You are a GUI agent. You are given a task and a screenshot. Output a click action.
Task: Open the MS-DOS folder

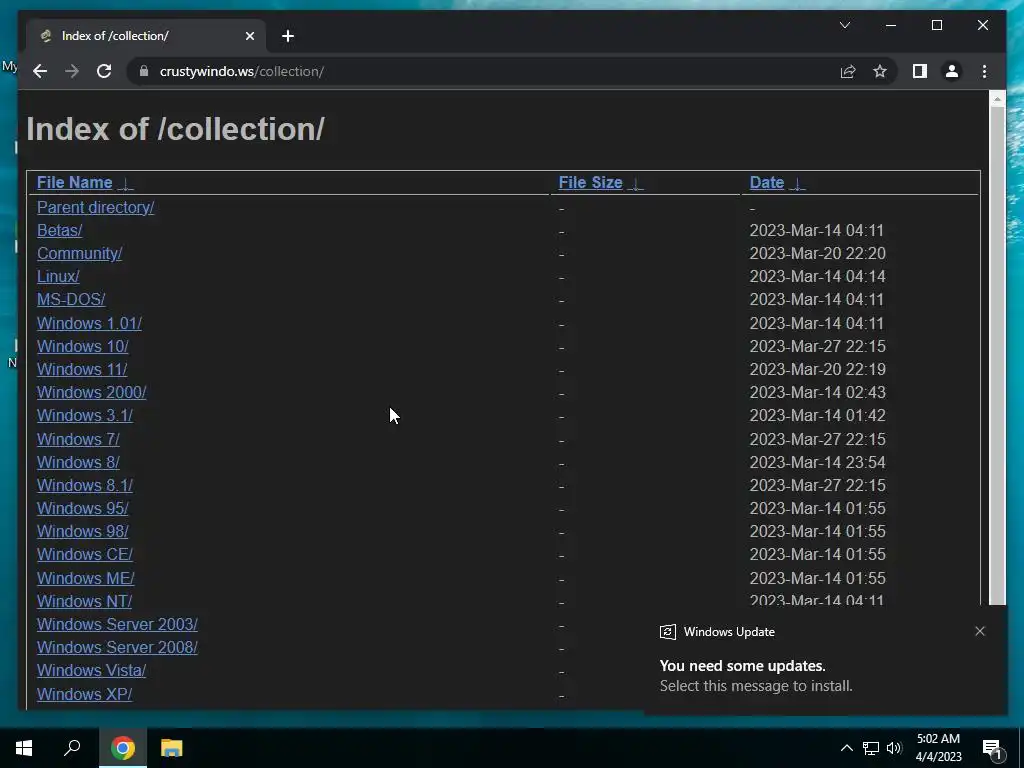point(71,300)
